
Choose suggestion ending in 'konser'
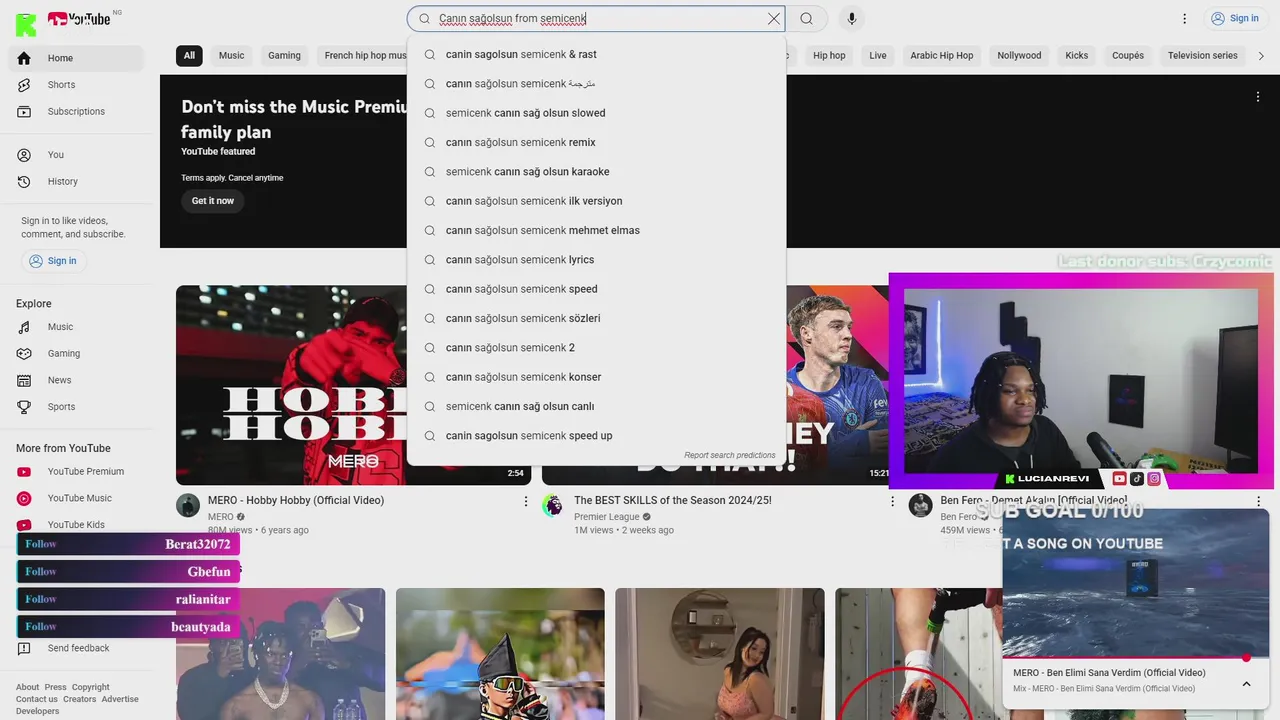pos(596,377)
